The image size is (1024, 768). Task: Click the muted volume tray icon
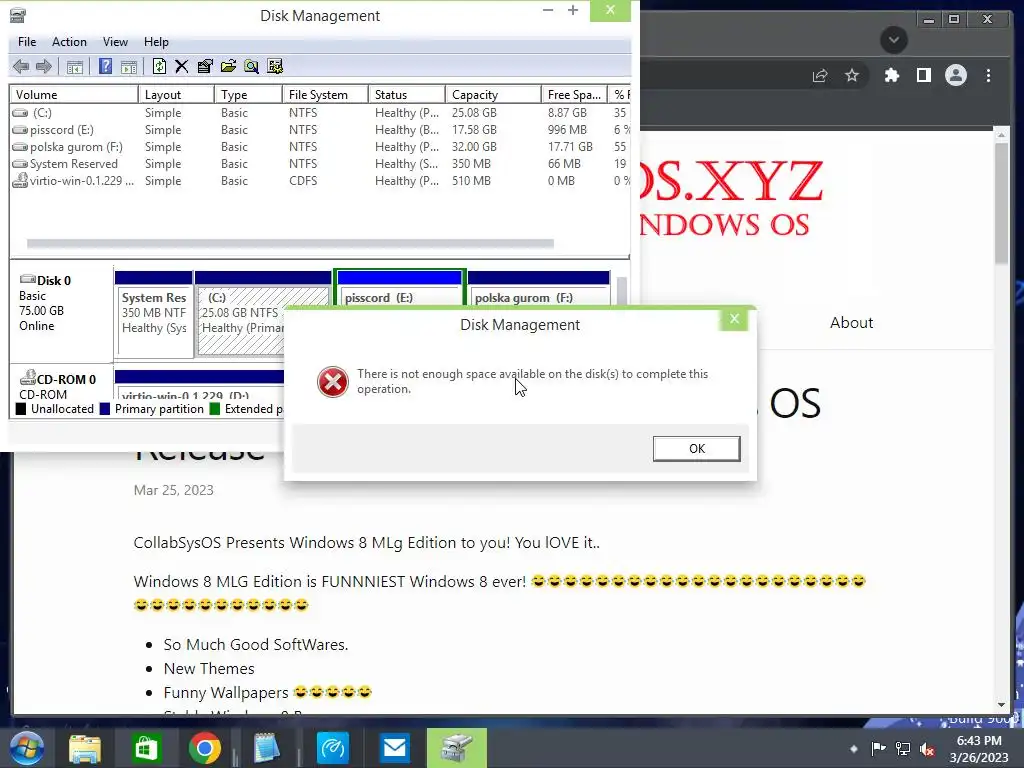[x=926, y=748]
